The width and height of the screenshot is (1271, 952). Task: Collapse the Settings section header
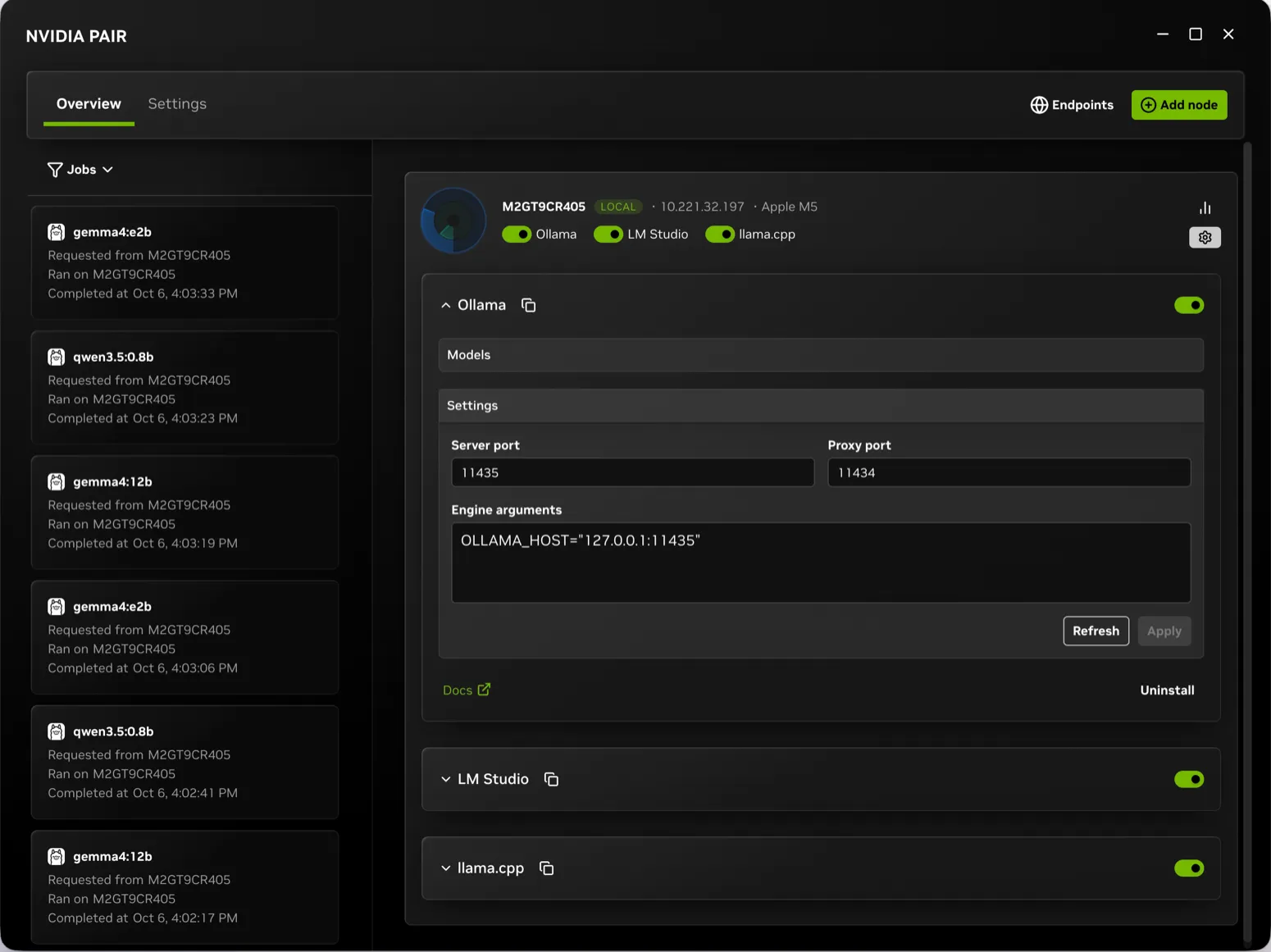pos(821,406)
